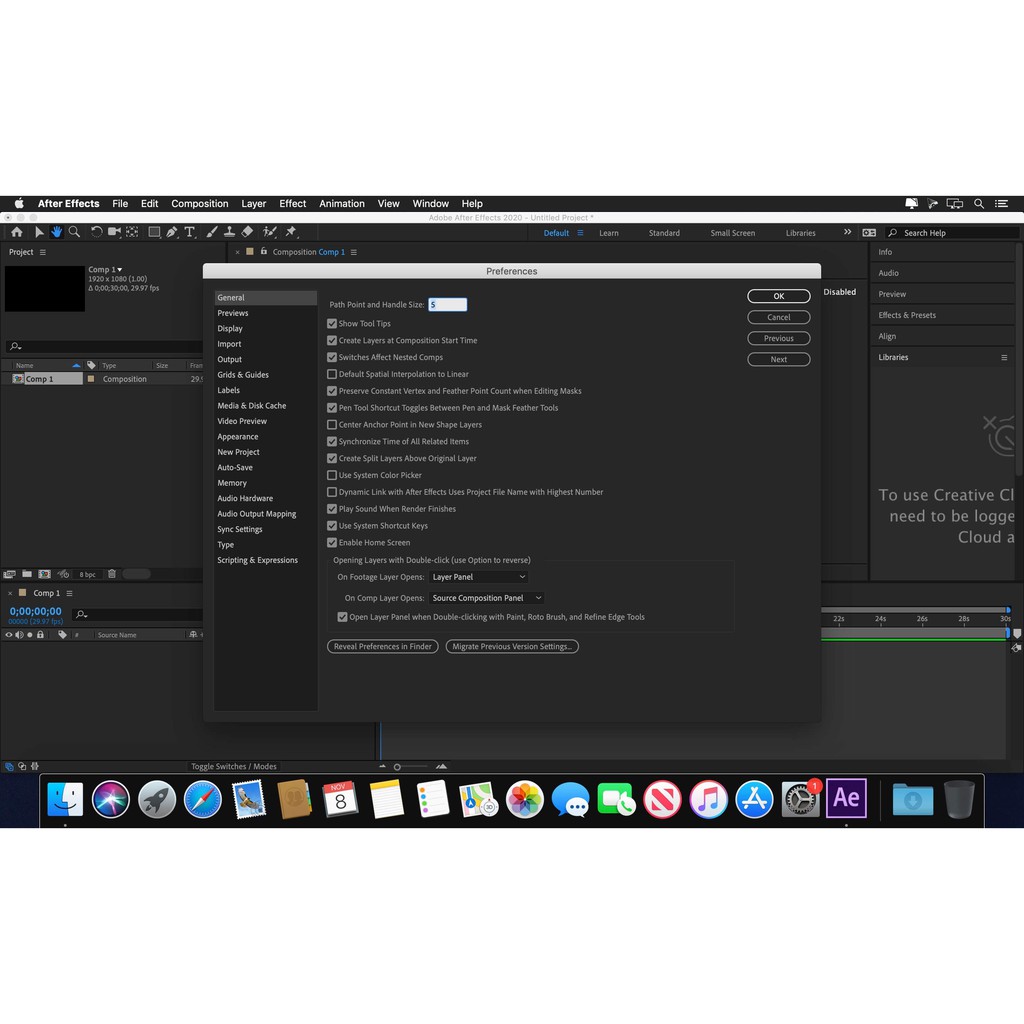Open After Effects icon in the Dock
The image size is (1024, 1024).
[x=846, y=798]
